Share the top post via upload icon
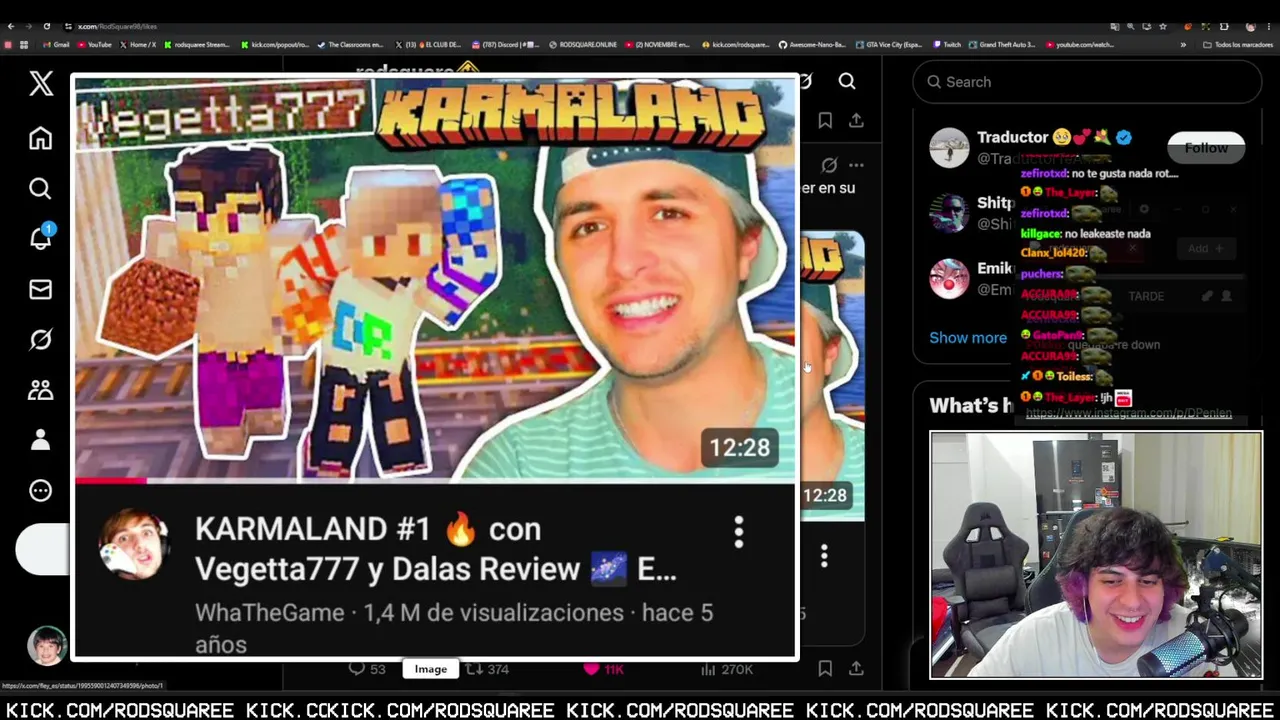Image resolution: width=1280 pixels, height=720 pixels. tap(856, 120)
